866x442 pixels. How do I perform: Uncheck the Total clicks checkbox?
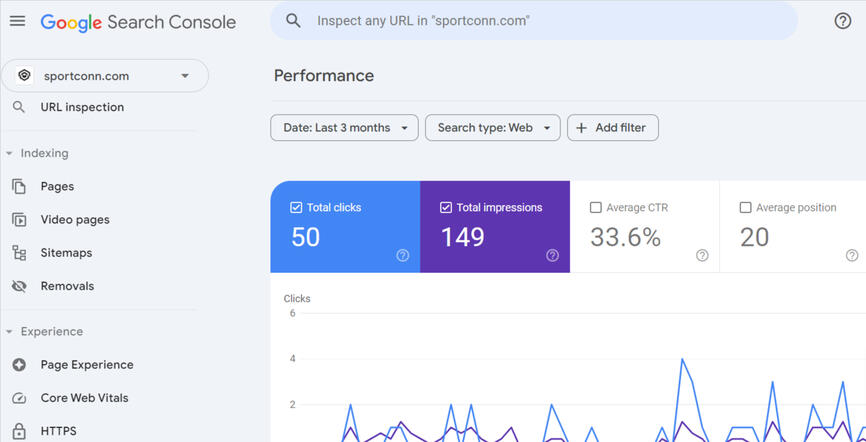coord(296,208)
